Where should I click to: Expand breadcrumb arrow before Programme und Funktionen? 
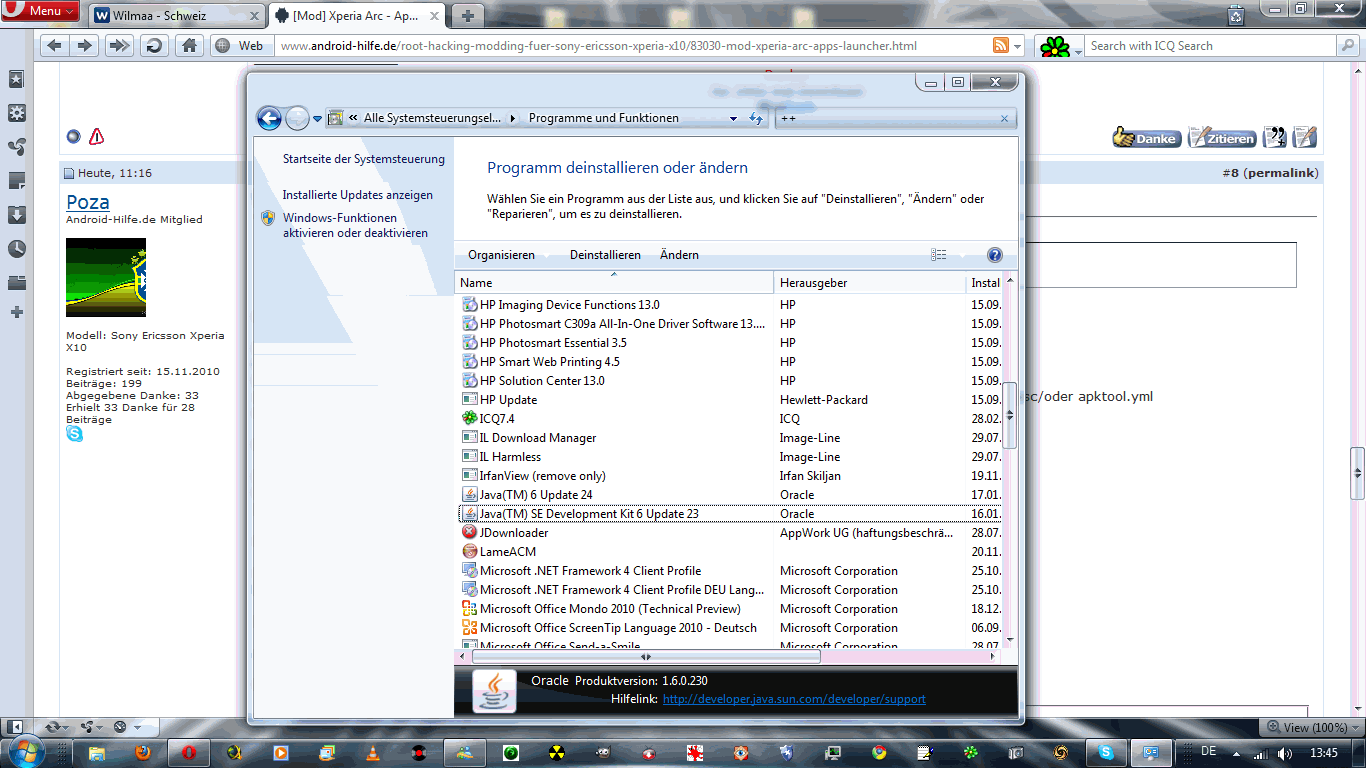point(514,118)
